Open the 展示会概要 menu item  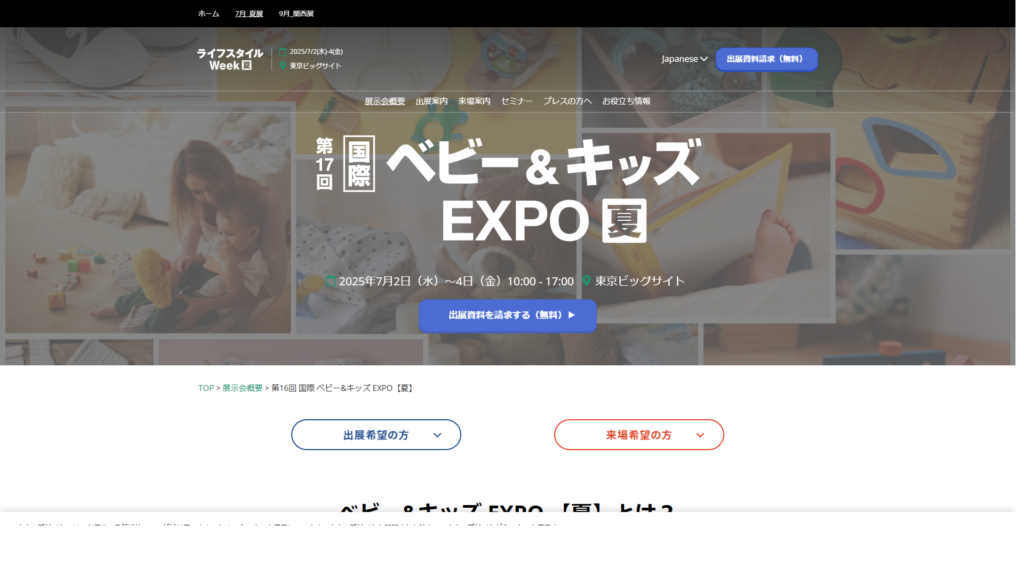[x=385, y=101]
